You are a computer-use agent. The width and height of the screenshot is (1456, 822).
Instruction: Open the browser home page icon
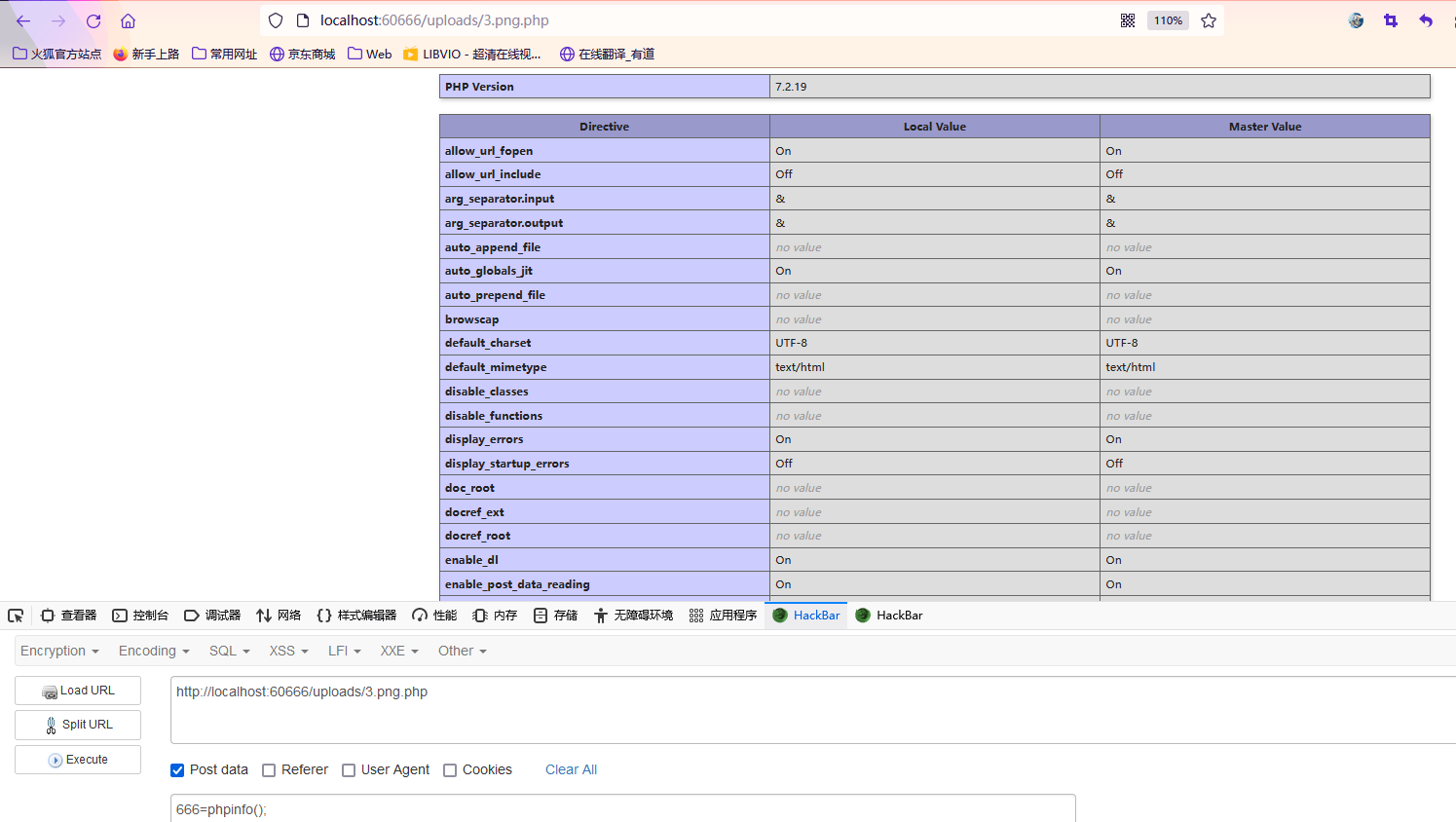[x=128, y=20]
